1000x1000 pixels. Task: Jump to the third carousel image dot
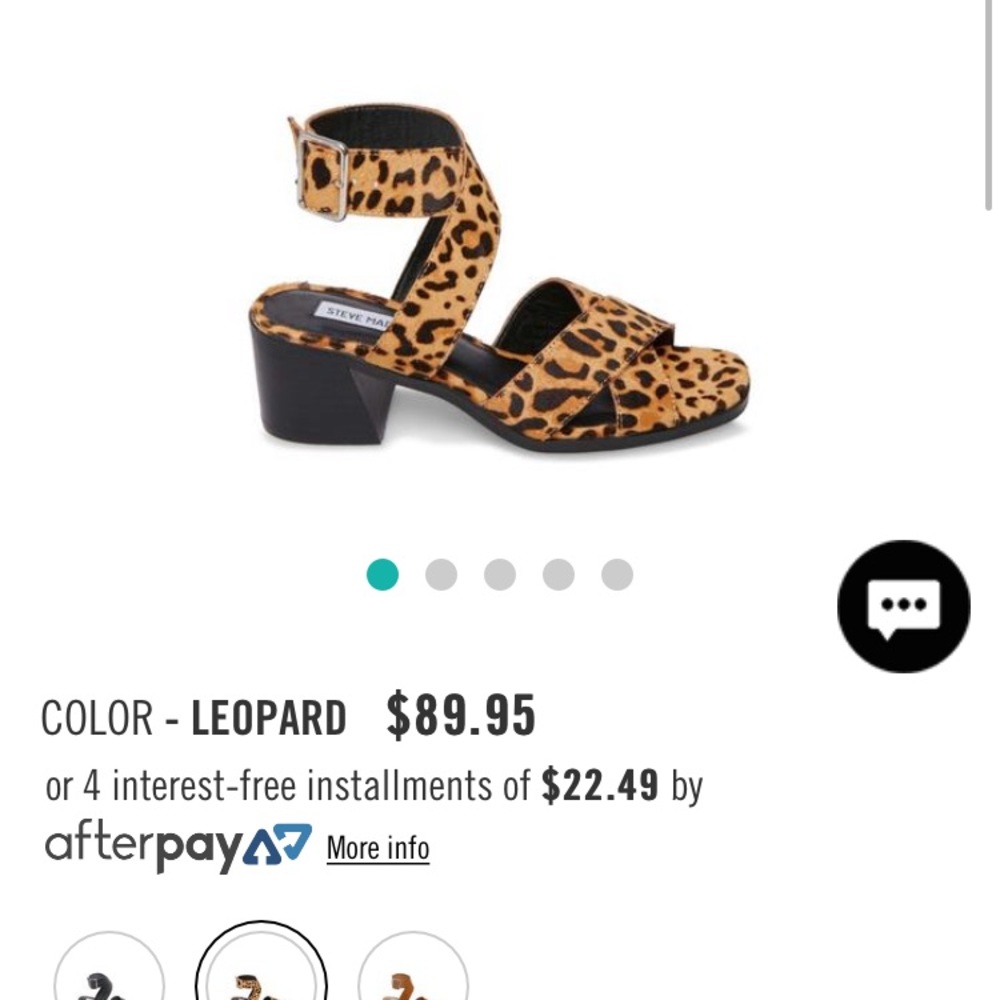[x=500, y=575]
